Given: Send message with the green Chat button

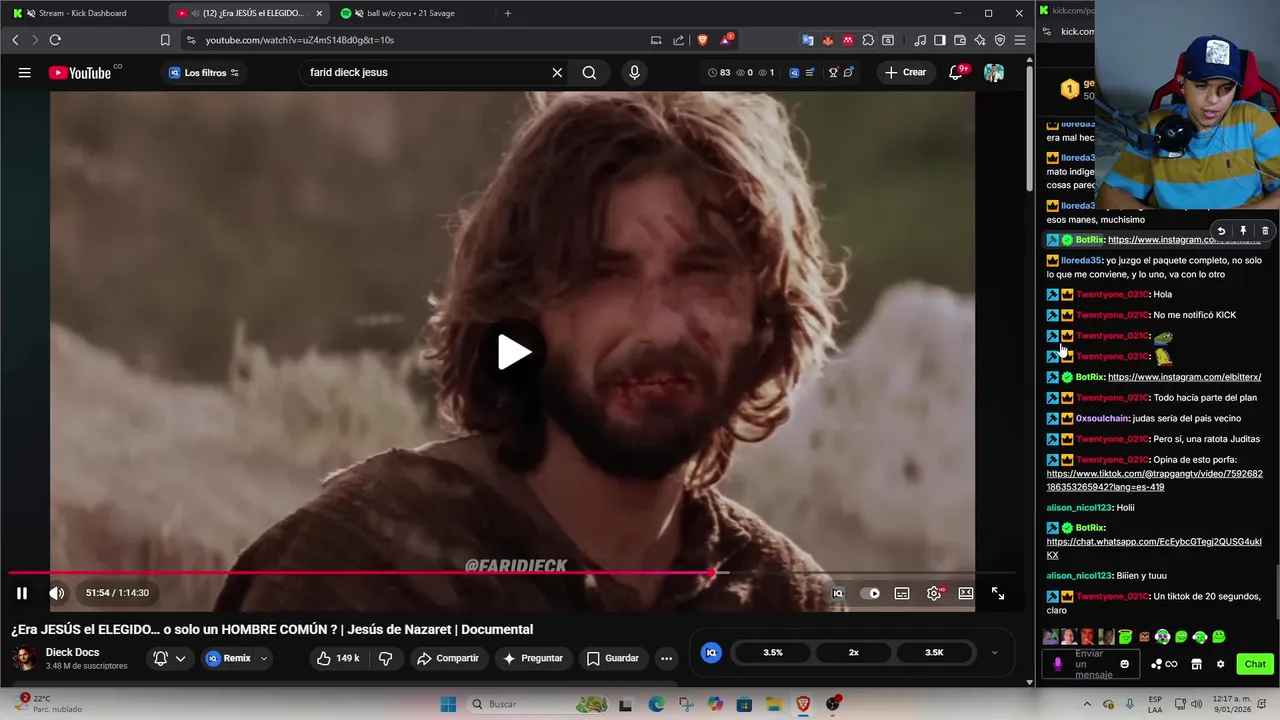Looking at the screenshot, I should (1255, 664).
